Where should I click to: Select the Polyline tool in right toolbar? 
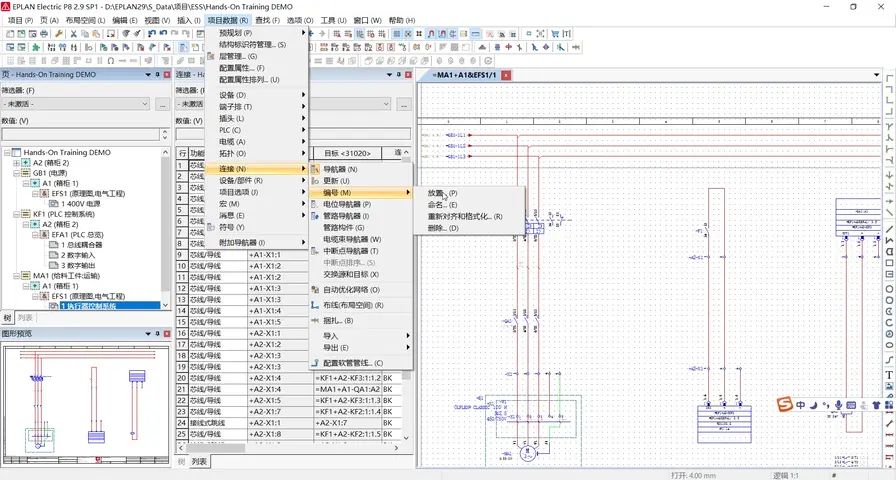[890, 240]
